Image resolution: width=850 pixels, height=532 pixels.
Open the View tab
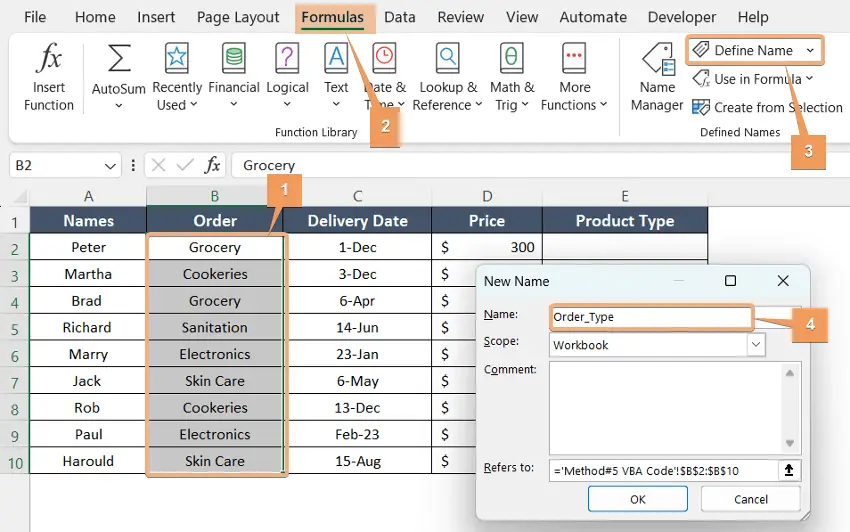point(521,17)
